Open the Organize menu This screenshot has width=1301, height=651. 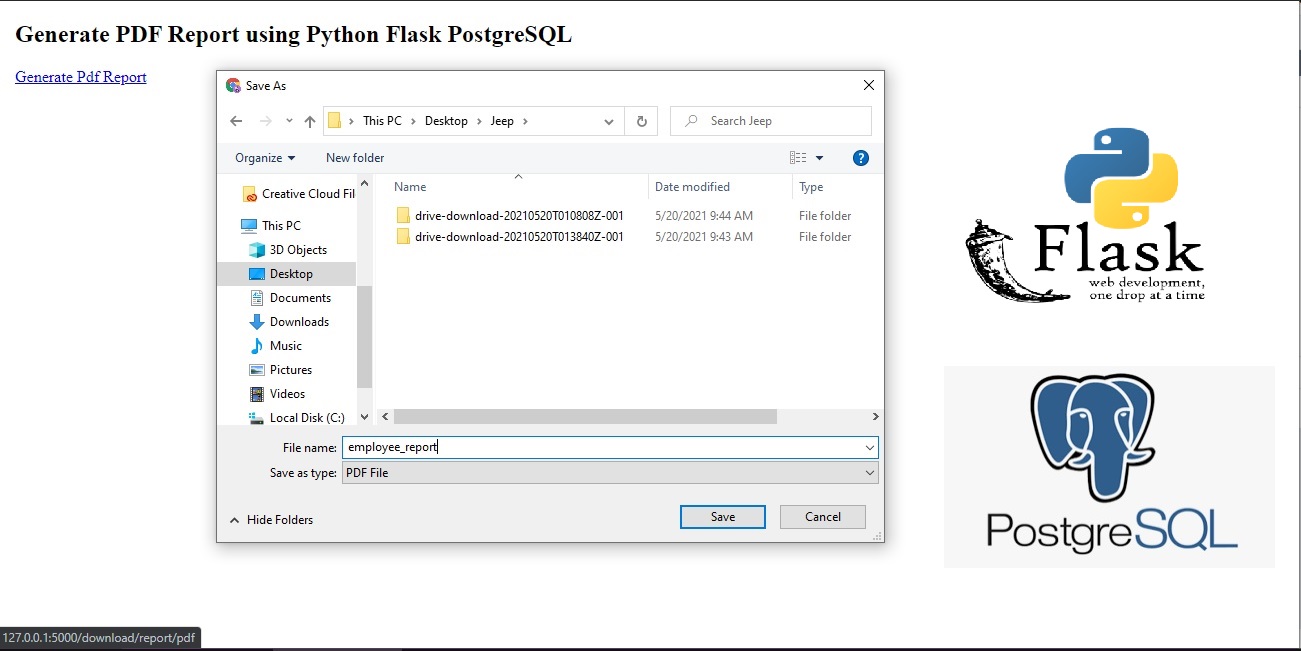pyautogui.click(x=263, y=157)
